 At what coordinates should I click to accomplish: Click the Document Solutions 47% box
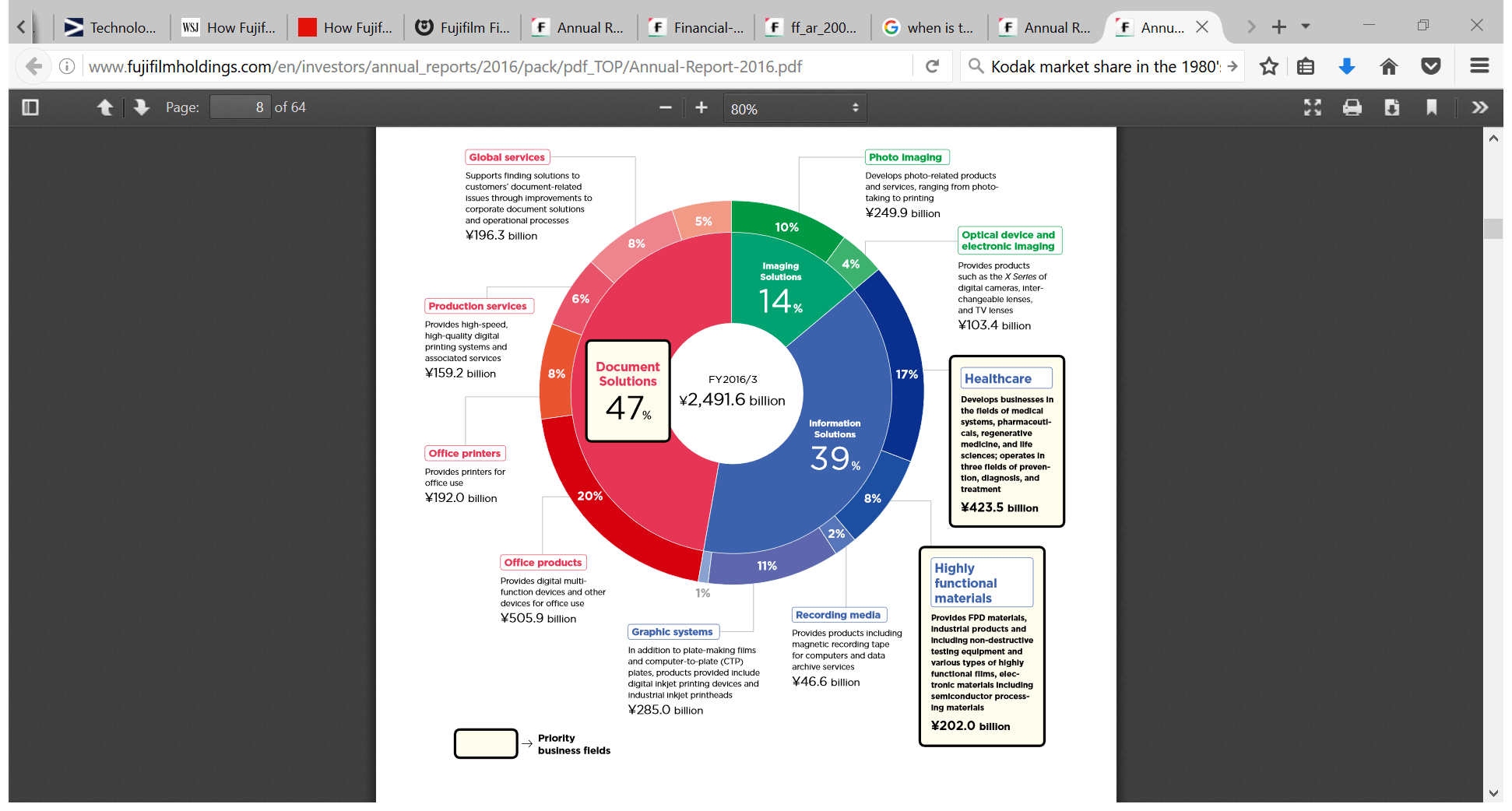[x=628, y=391]
